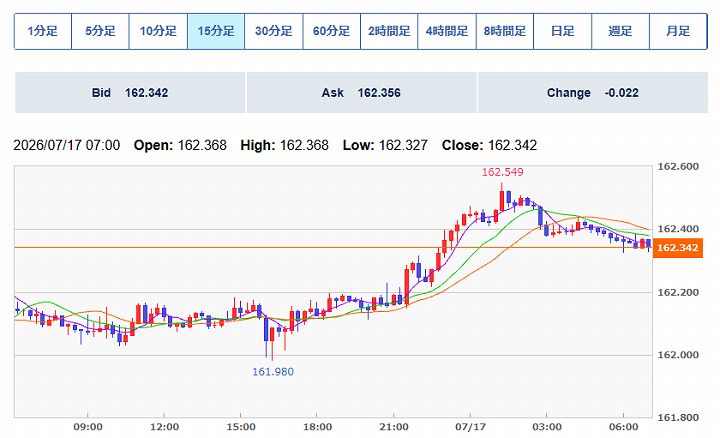Click the 07/17 date axis label
Screen dimensions: 720x438
coord(470,427)
